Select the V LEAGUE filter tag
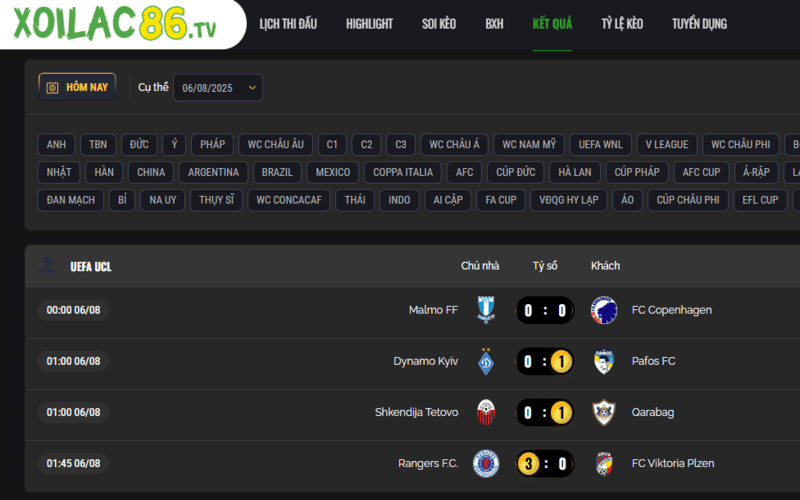This screenshot has height=500, width=800. 667,144
